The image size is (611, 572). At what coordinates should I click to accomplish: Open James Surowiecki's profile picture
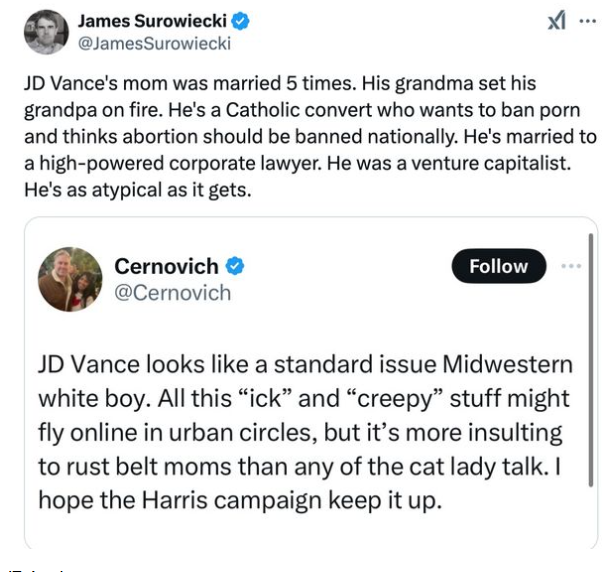pyautogui.click(x=46, y=32)
